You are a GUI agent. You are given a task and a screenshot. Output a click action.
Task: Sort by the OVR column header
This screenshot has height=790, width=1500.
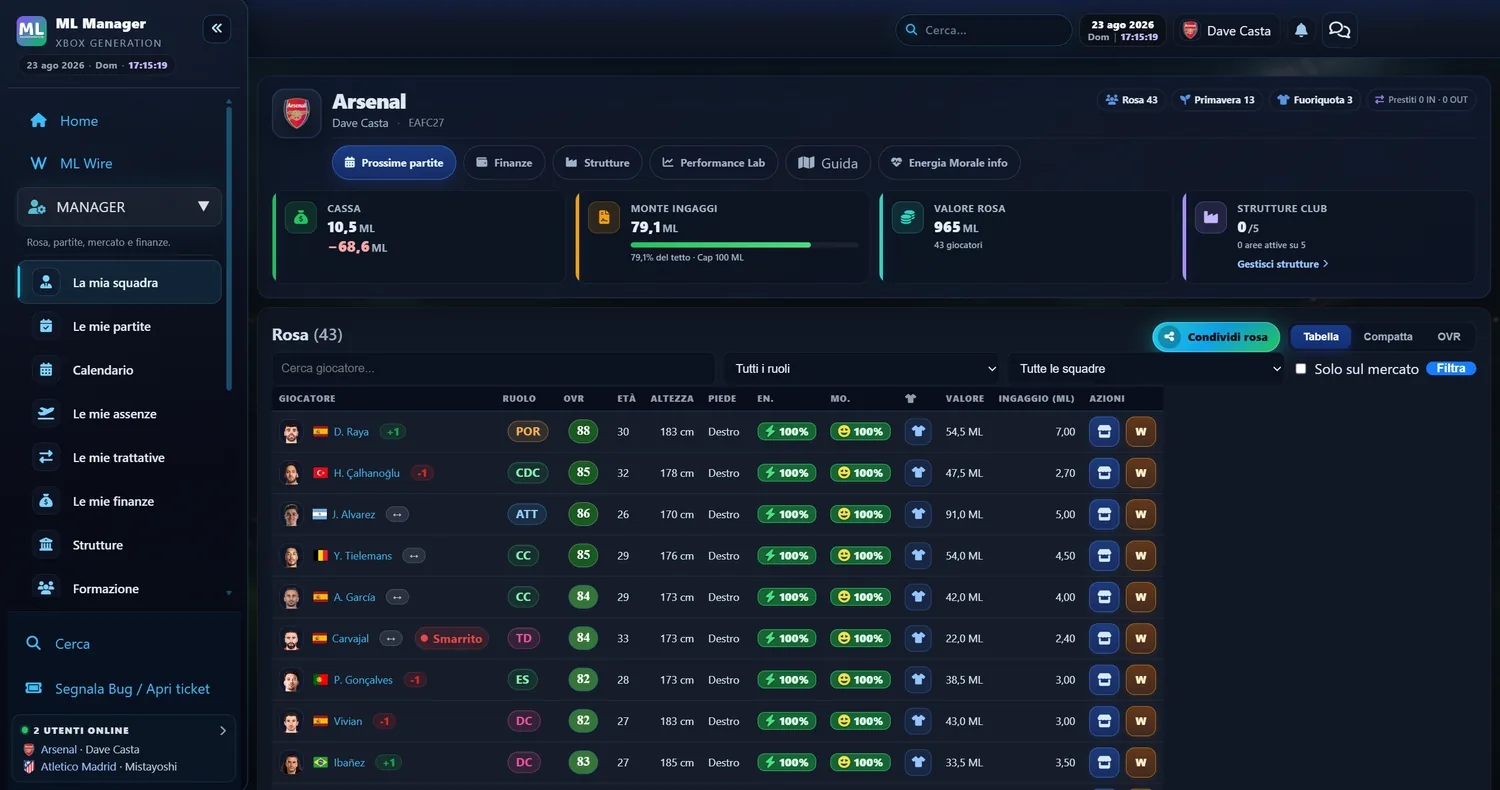coord(573,398)
